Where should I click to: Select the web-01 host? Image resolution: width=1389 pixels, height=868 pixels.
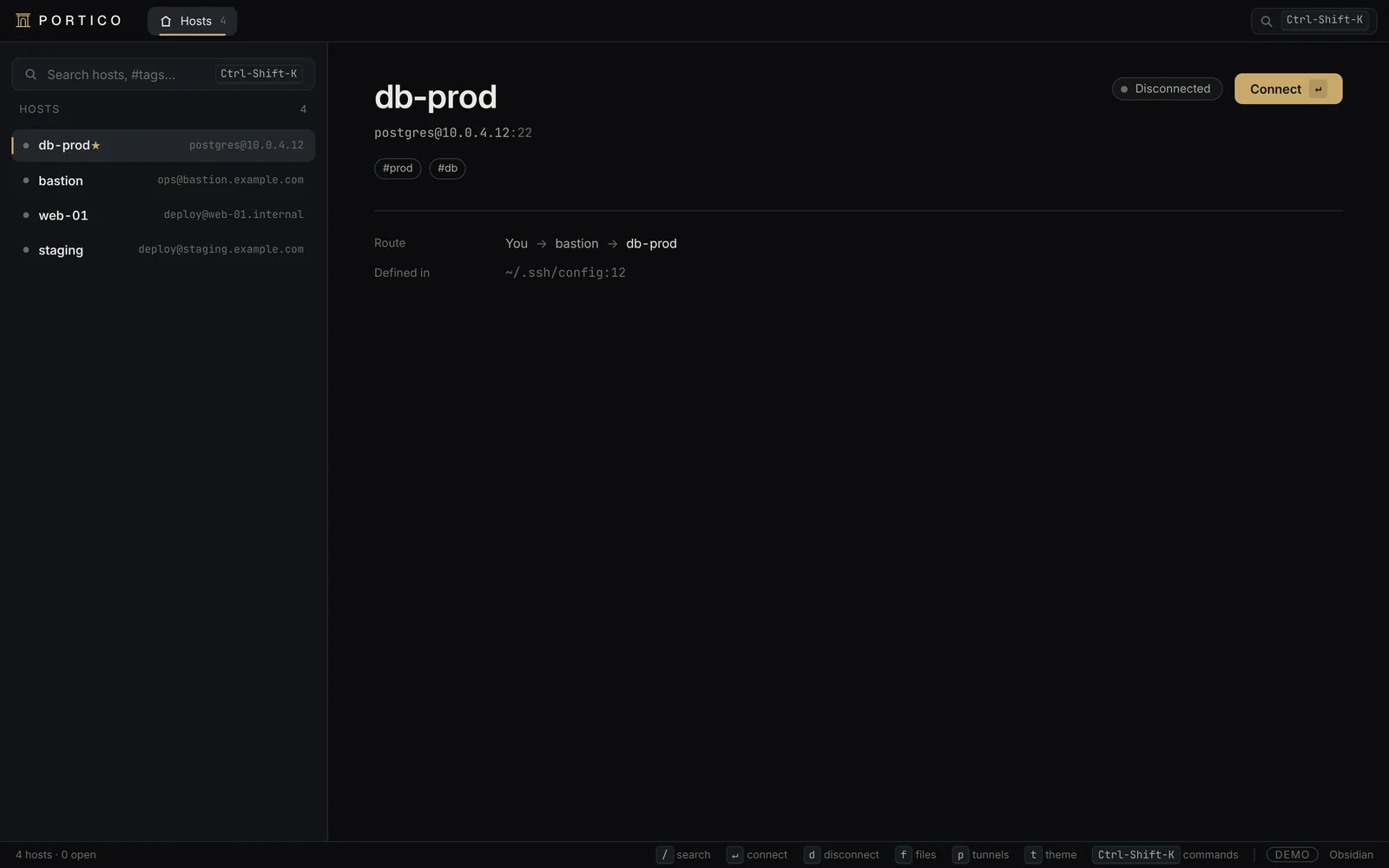[163, 215]
